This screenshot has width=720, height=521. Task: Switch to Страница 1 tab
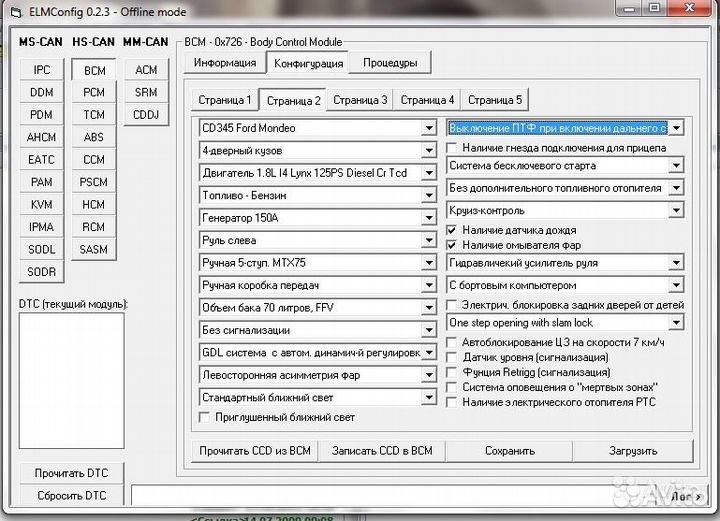point(224,100)
